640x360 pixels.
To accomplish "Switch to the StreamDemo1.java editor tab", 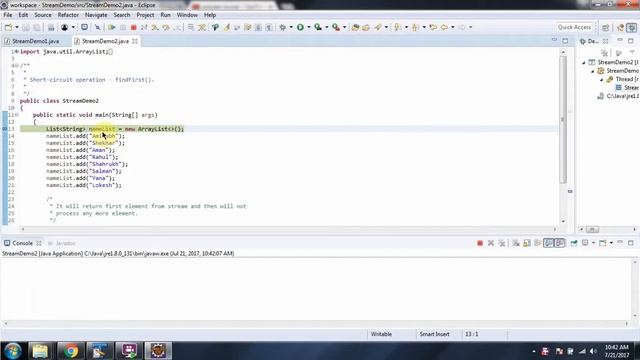I will (x=32, y=41).
